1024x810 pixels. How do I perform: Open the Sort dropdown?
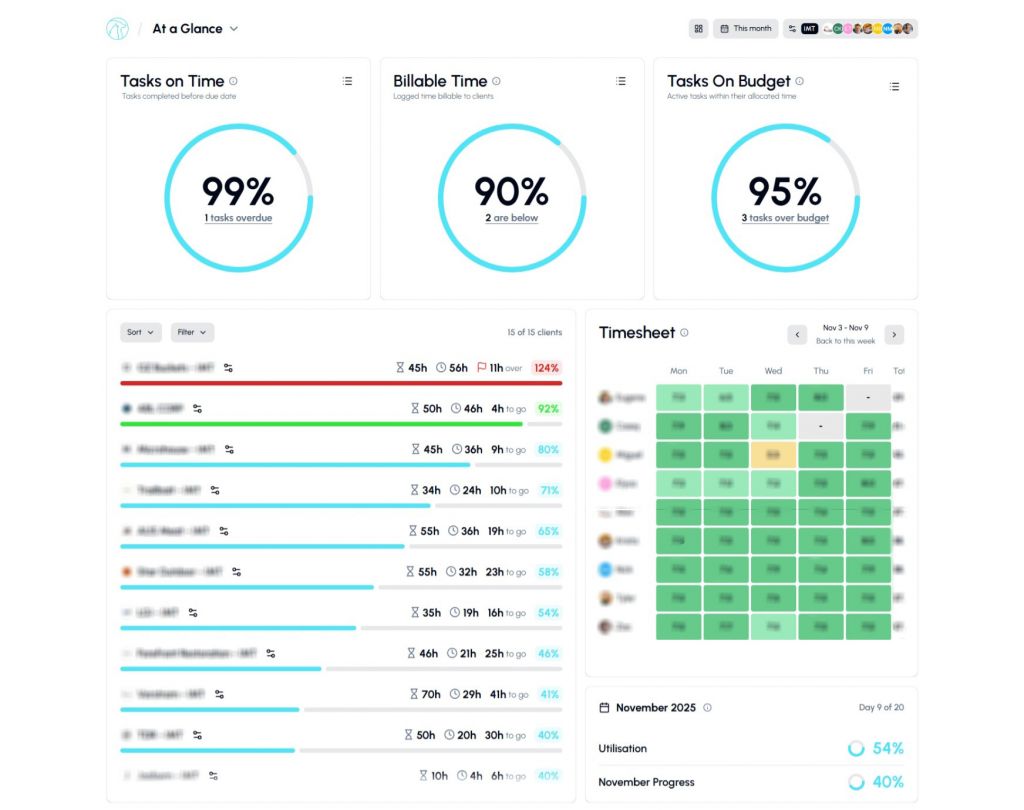[141, 332]
